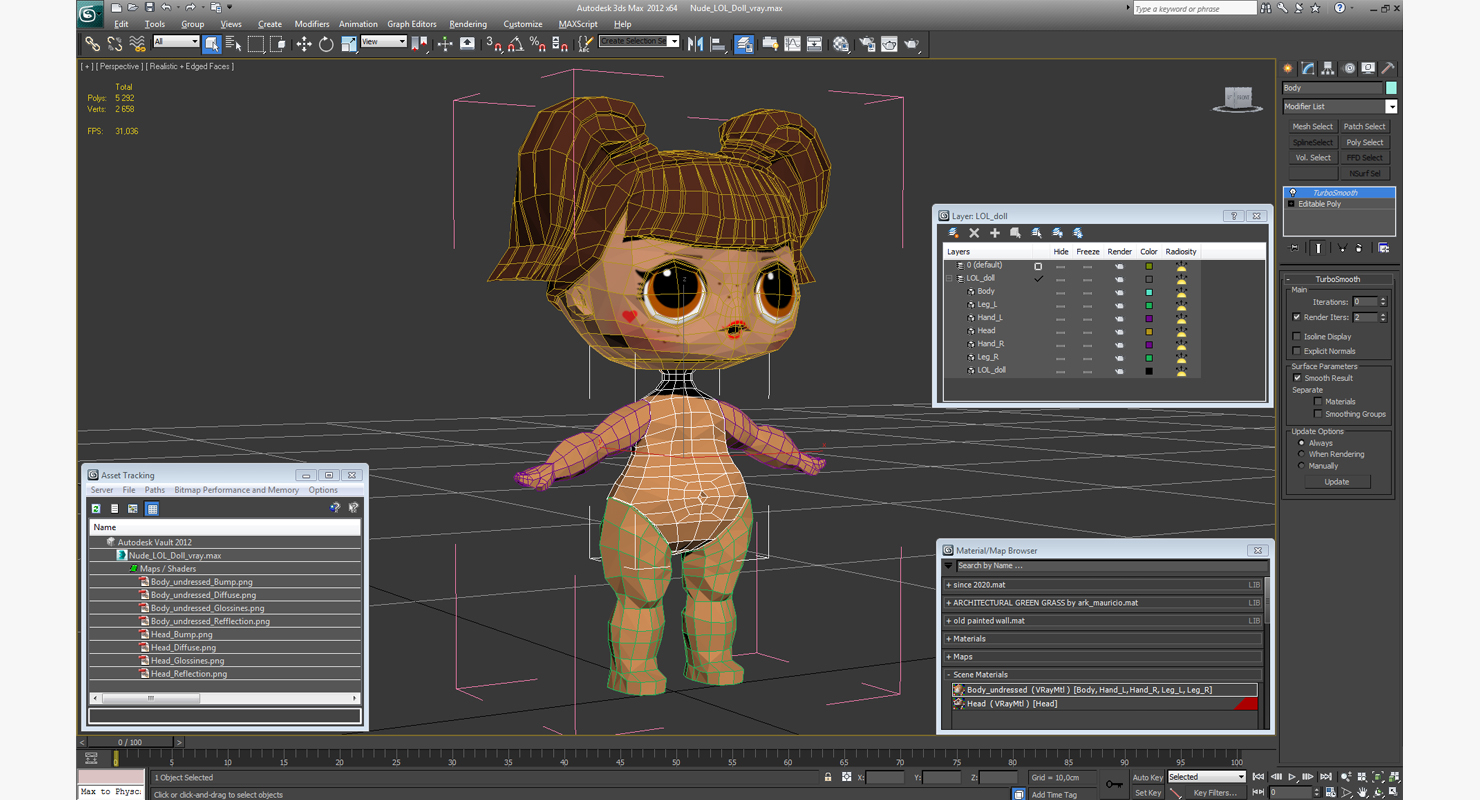Expand the Editable Poly stack entry

pyautogui.click(x=1291, y=204)
